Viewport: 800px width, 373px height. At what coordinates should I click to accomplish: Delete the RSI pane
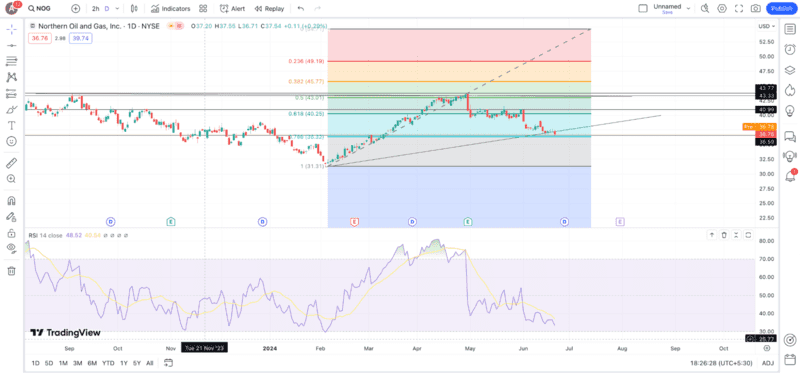click(724, 235)
